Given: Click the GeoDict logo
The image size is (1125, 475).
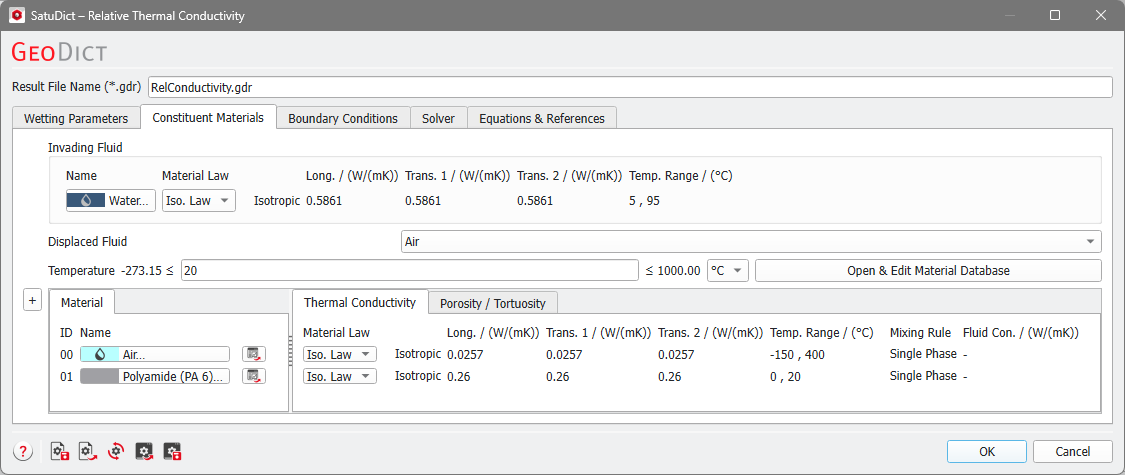Looking at the screenshot, I should [x=60, y=52].
